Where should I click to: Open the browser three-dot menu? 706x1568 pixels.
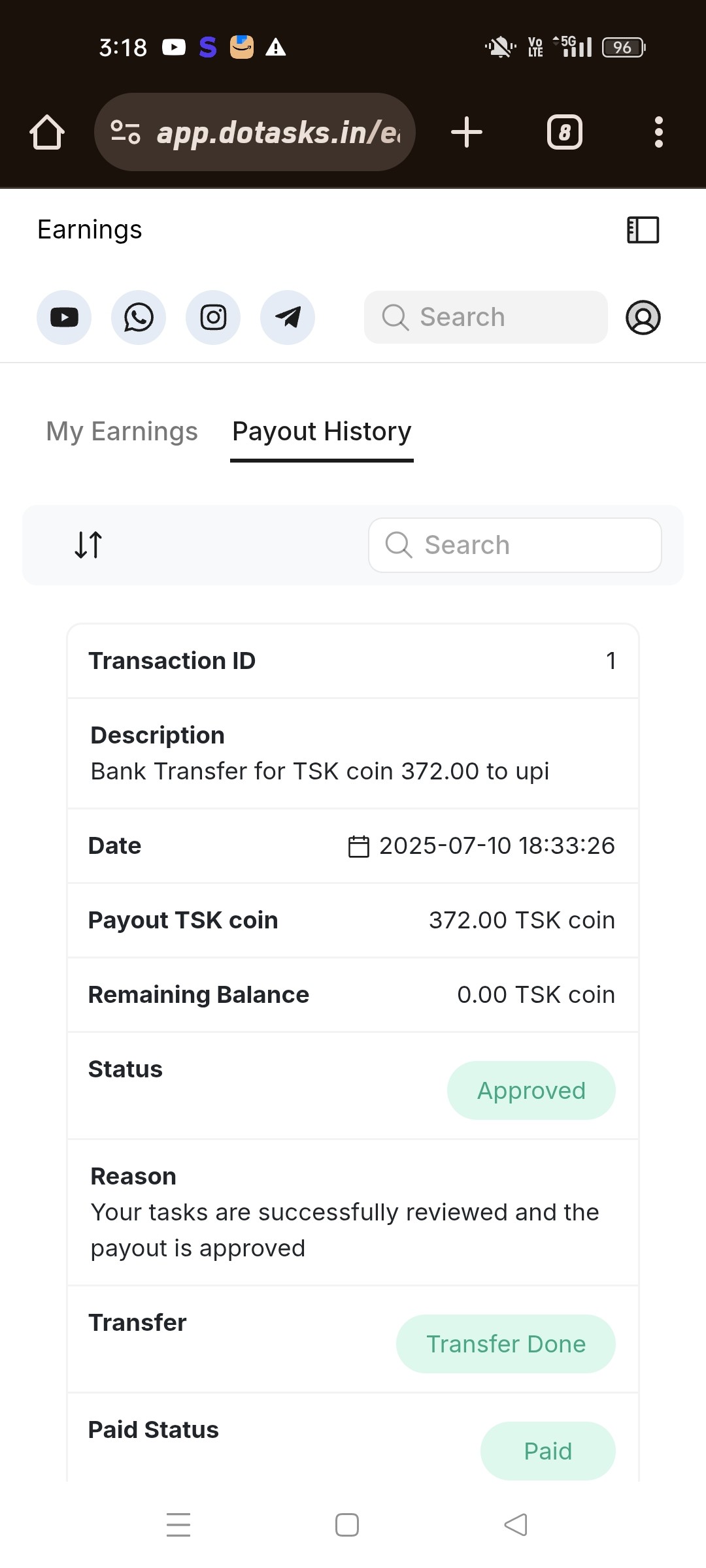[x=659, y=133]
